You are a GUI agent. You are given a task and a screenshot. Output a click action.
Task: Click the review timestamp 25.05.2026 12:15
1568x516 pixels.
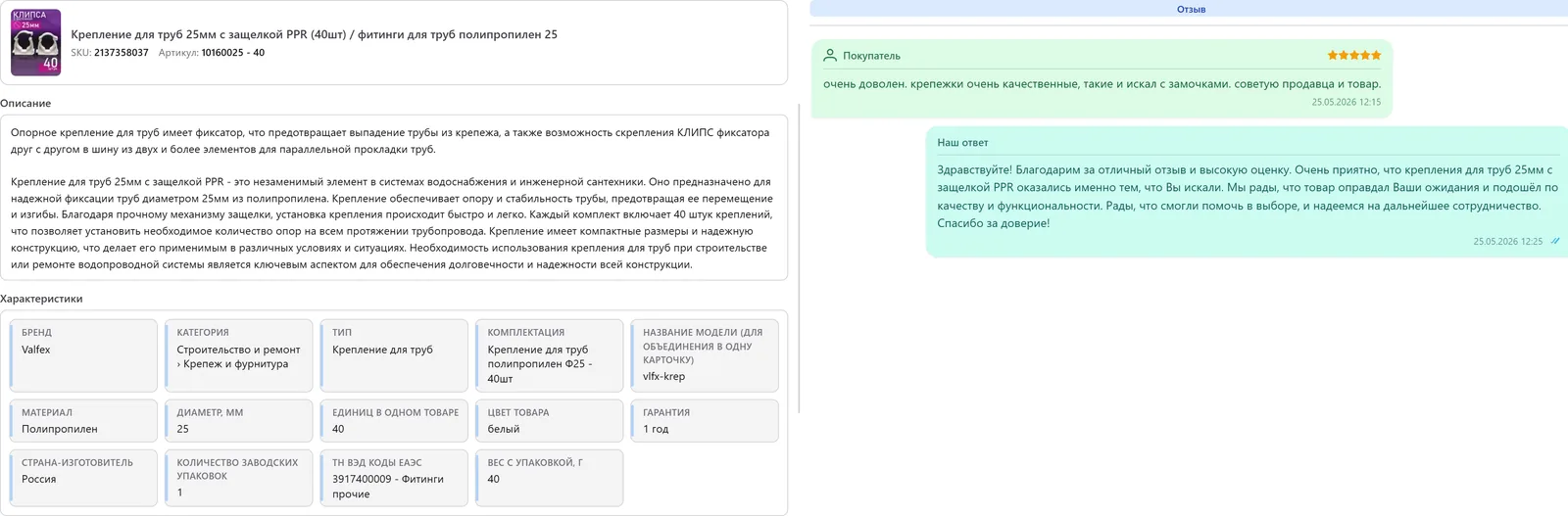[1347, 102]
